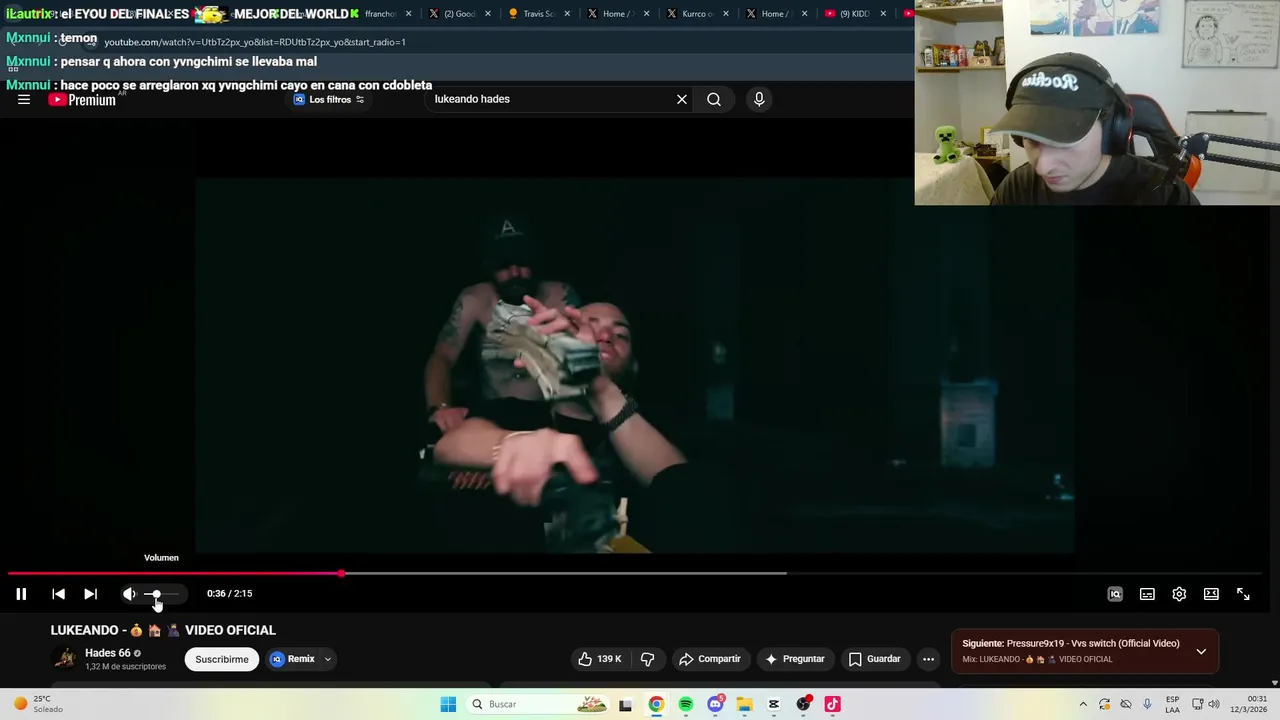This screenshot has width=1280, height=720.
Task: Open File Explorer from the taskbar
Action: [744, 704]
